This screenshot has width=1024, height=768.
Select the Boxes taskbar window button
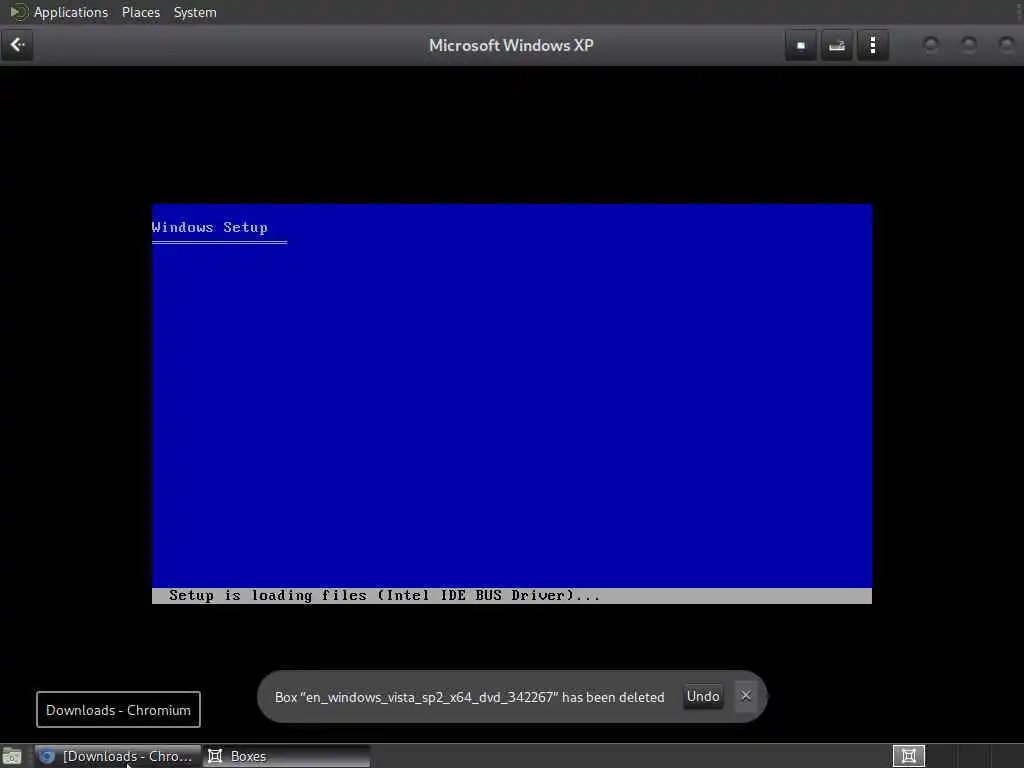coord(287,756)
